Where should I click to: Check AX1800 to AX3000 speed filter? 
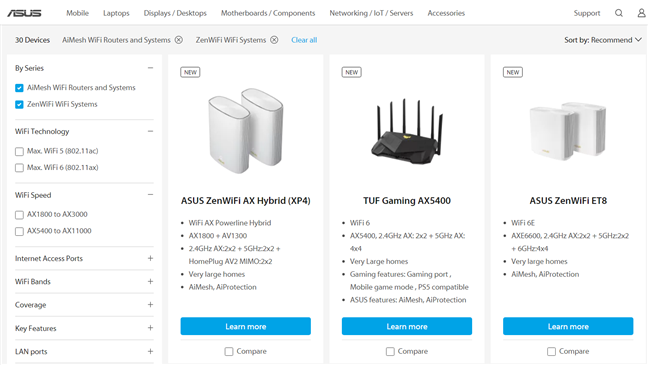pos(19,215)
